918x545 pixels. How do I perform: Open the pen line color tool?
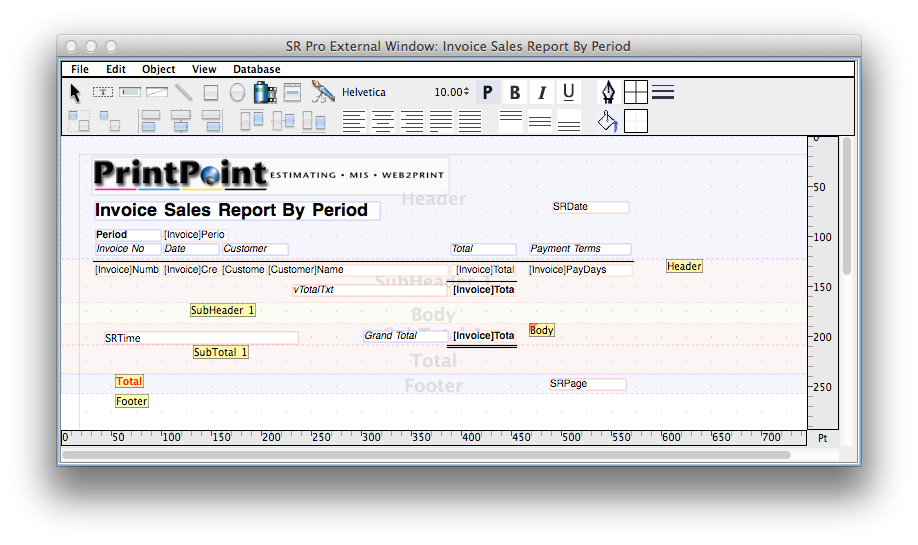click(608, 92)
